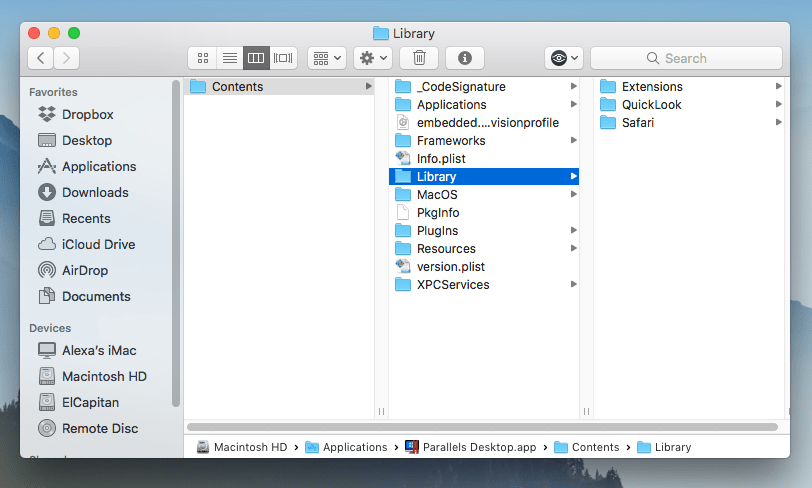Viewport: 812px width, 488px height.
Task: Select ElCapitan volume in the sidebar
Action: coord(78,402)
